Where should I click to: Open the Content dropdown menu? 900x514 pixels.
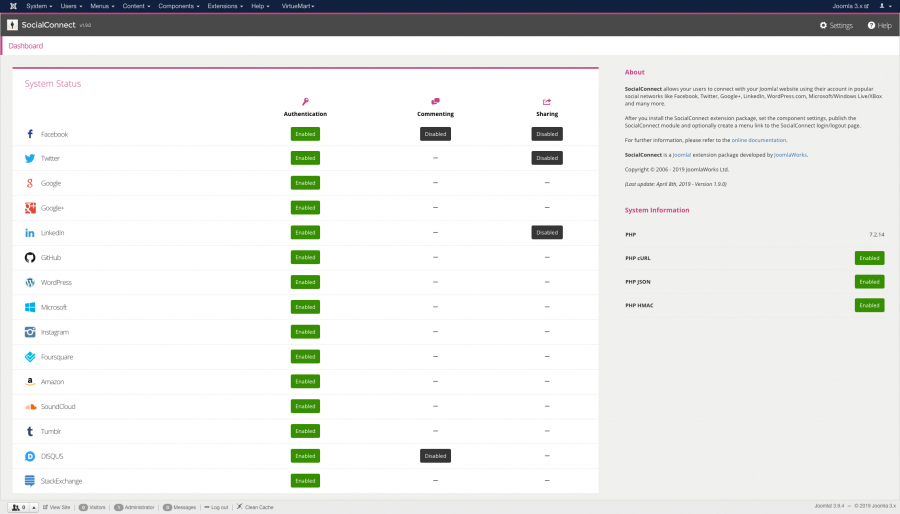click(136, 6)
